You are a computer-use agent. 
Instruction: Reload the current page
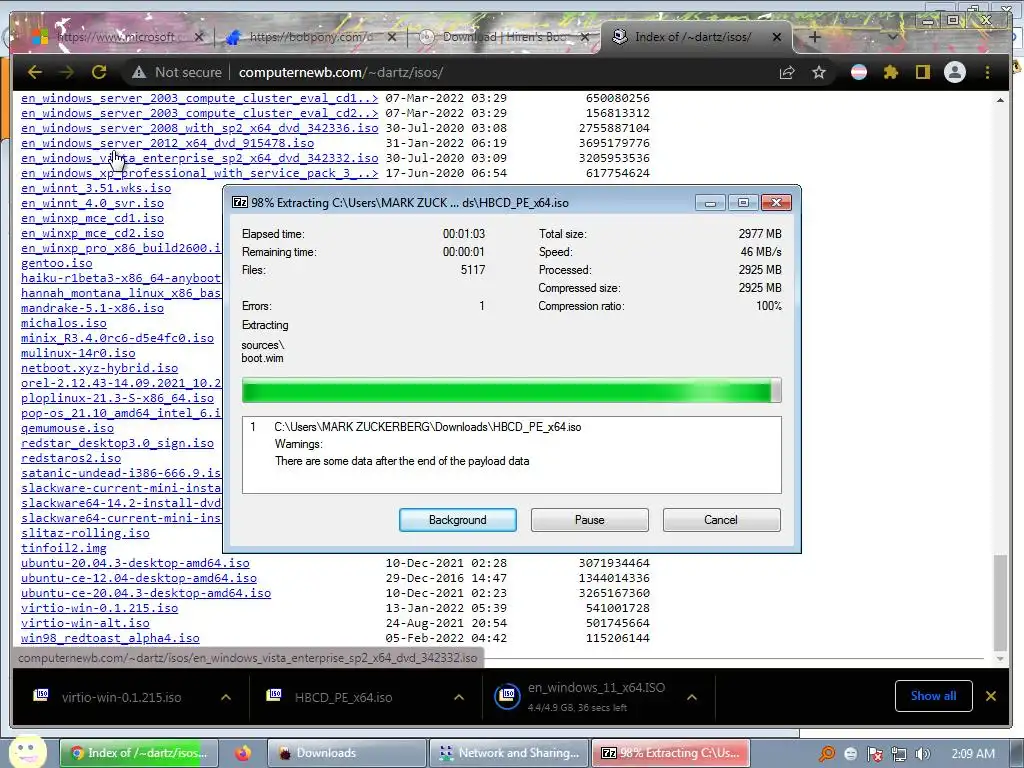[99, 72]
